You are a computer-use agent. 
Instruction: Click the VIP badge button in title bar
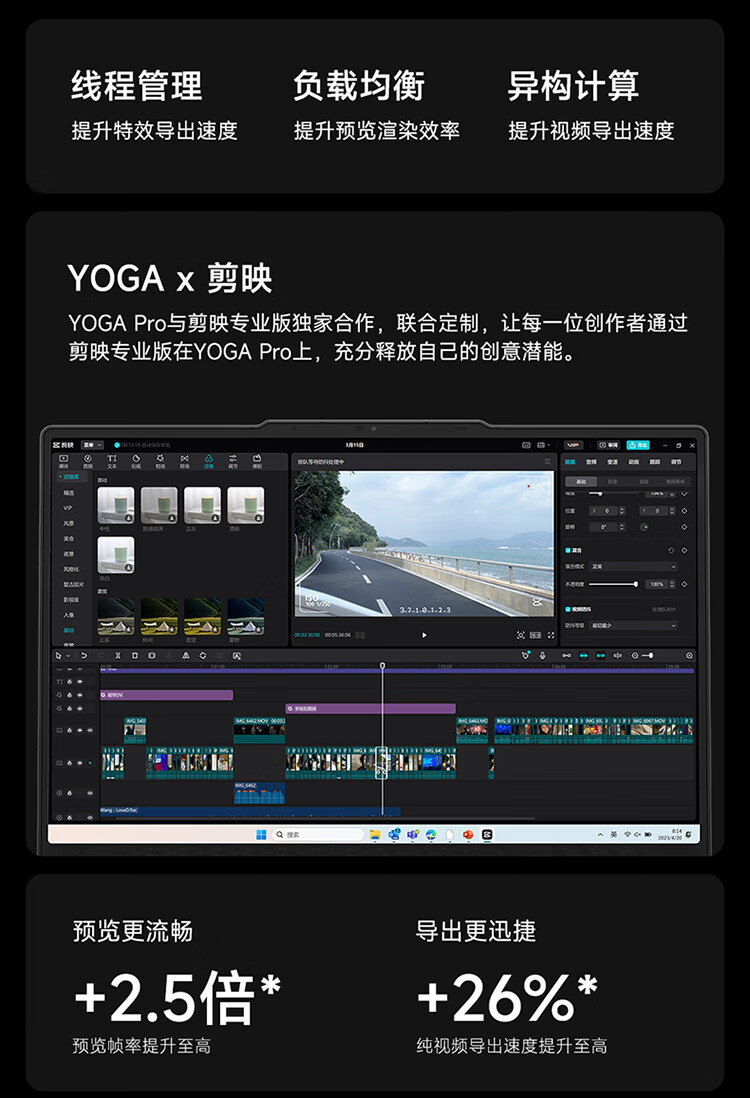pyautogui.click(x=574, y=445)
